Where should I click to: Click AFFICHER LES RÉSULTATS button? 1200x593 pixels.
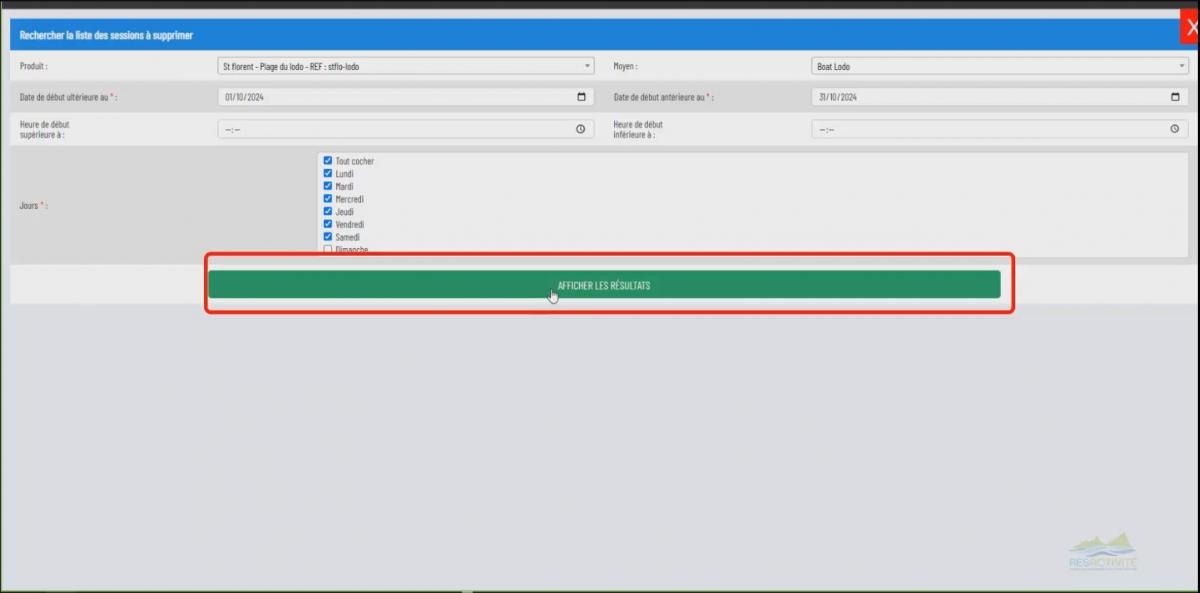click(604, 285)
